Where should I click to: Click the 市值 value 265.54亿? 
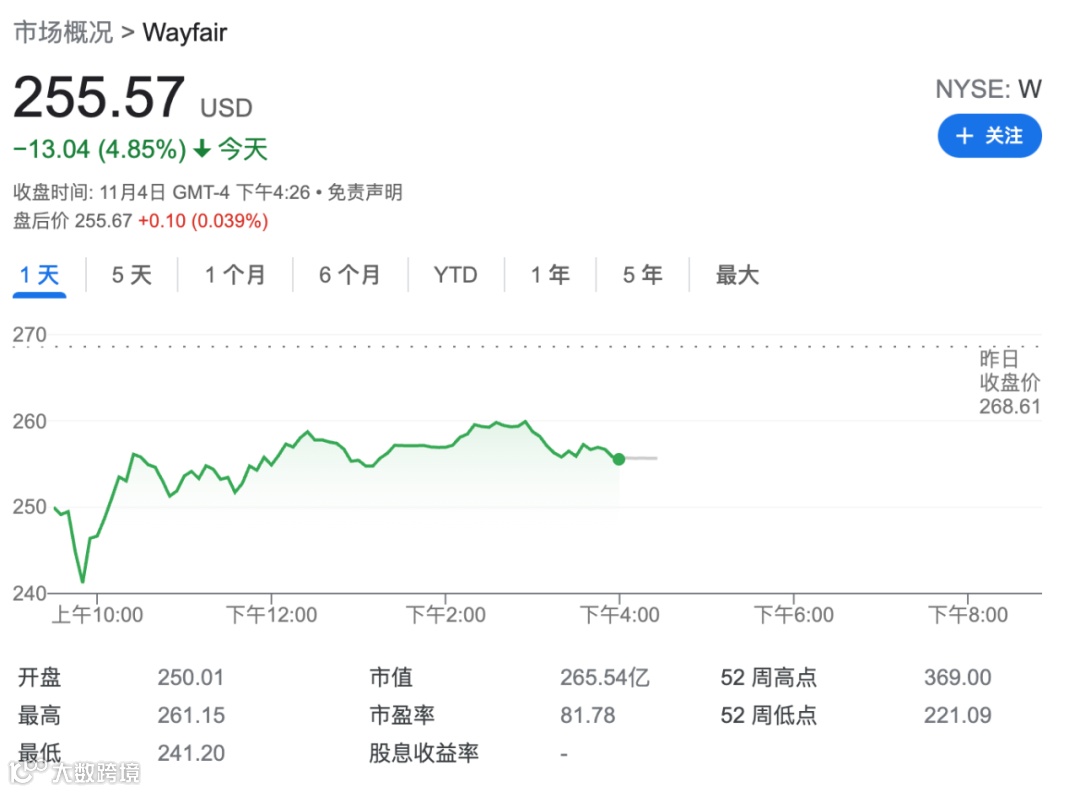605,678
